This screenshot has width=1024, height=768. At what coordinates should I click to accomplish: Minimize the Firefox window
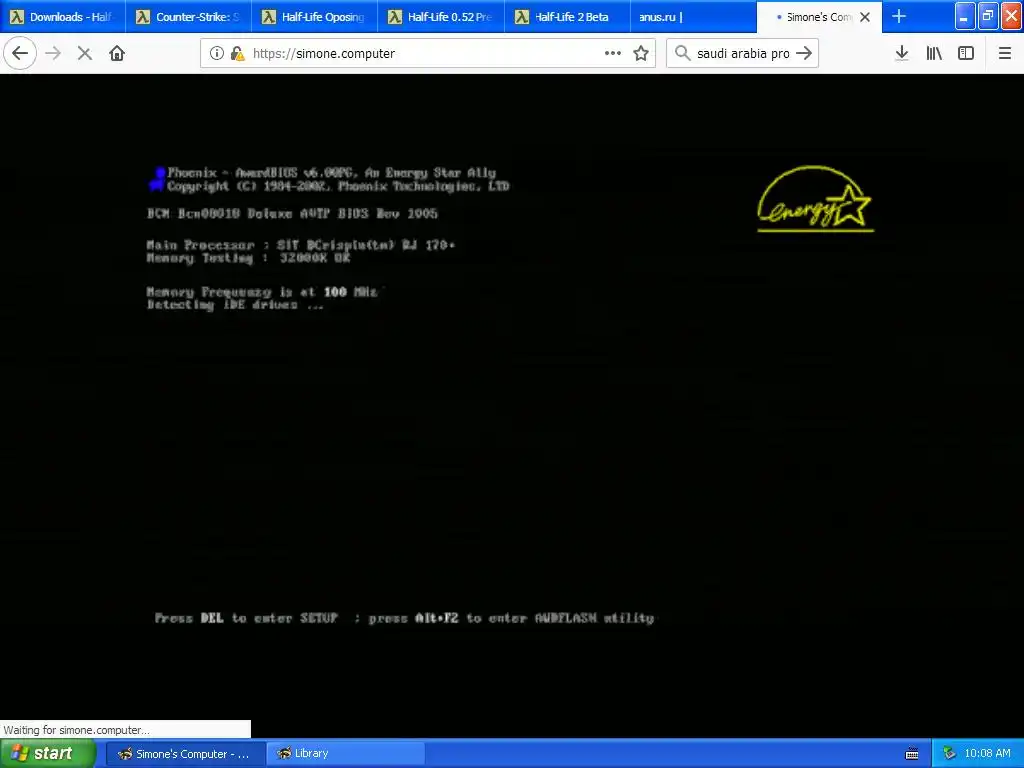coord(965,16)
